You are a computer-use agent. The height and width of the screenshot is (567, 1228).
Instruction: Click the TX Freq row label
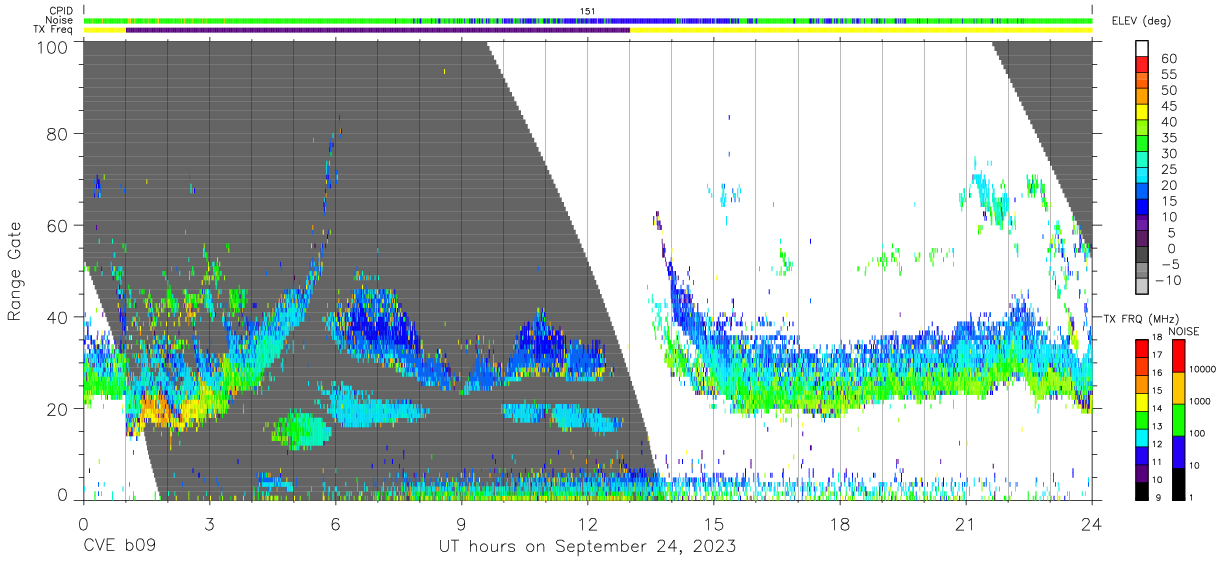52,30
